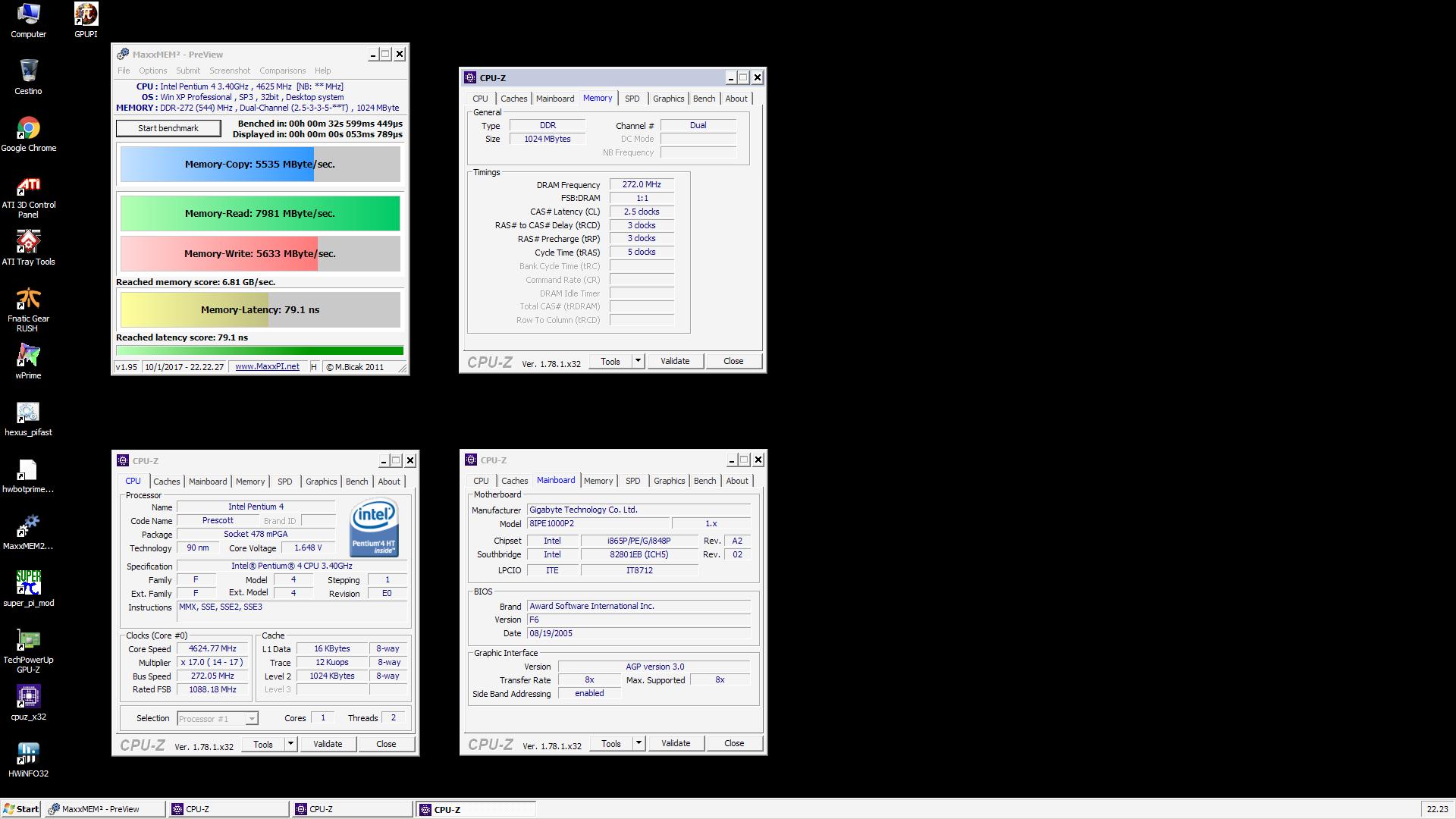Click CPU-Z CPU window title icon
The image size is (1456, 819).
[123, 460]
